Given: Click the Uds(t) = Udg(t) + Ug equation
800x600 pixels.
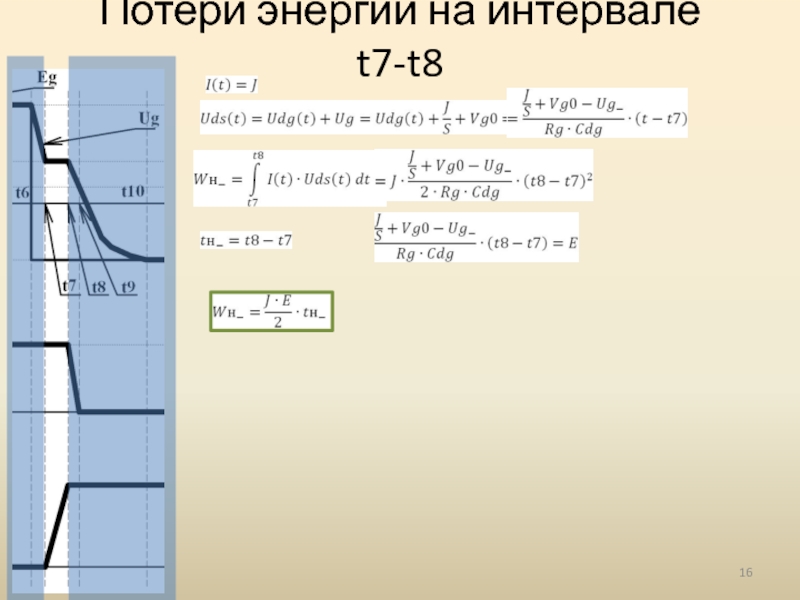Looking at the screenshot, I should pyautogui.click(x=350, y=119).
